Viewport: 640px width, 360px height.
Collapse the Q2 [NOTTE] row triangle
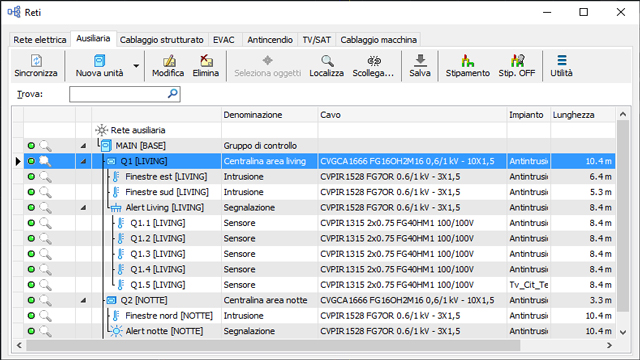coord(83,300)
